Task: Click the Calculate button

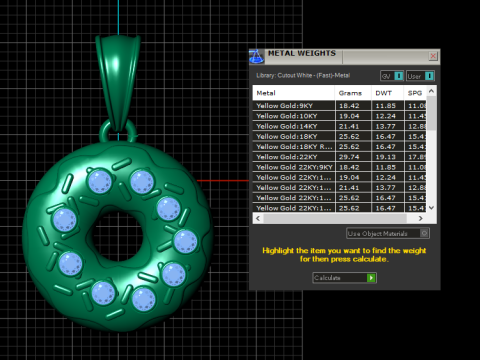Action: [344, 278]
